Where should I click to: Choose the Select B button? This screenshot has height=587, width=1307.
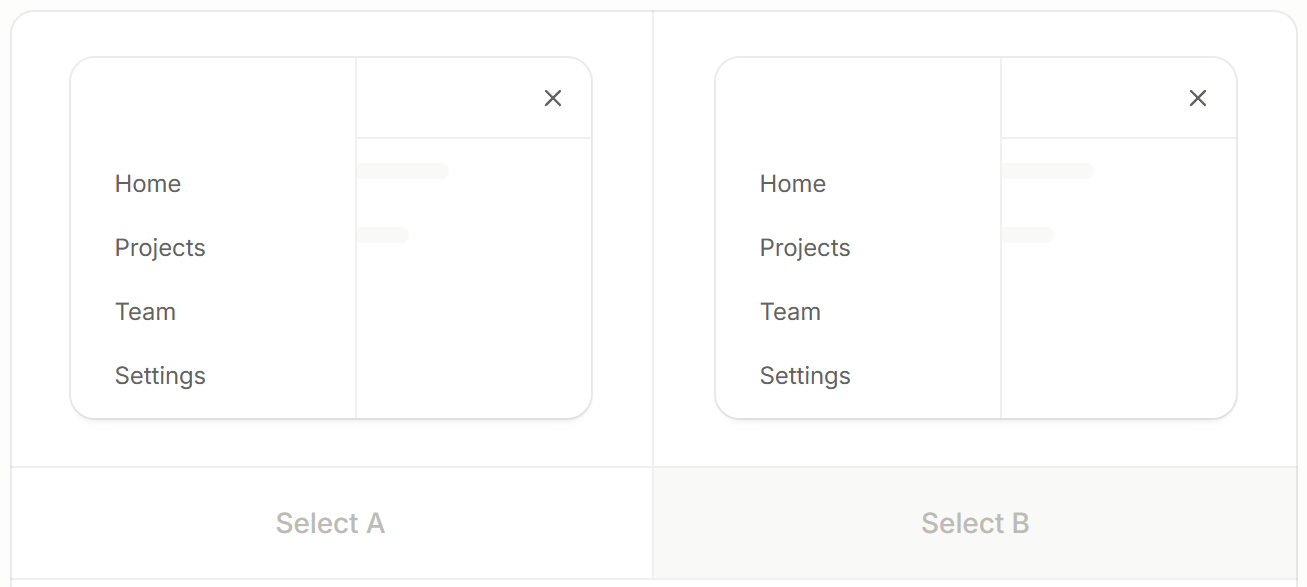tap(975, 523)
